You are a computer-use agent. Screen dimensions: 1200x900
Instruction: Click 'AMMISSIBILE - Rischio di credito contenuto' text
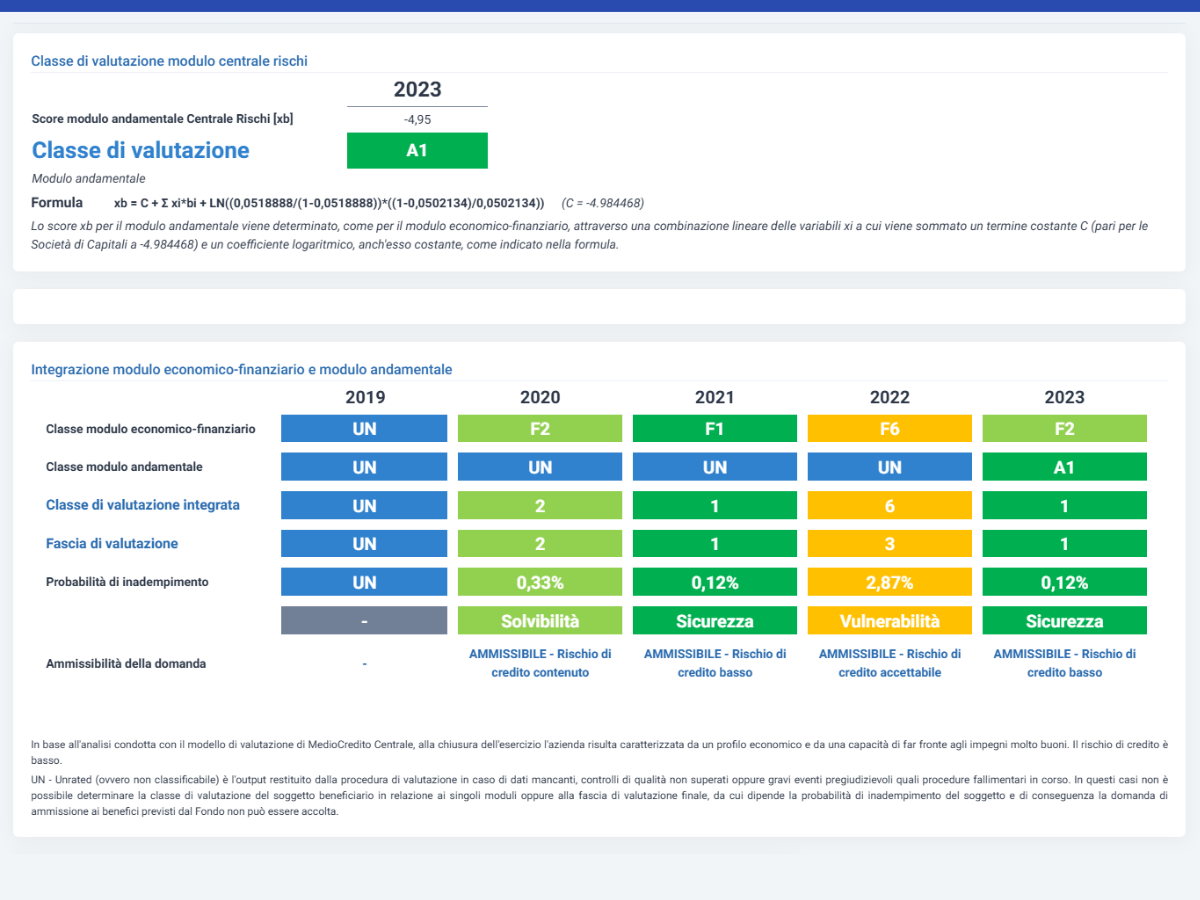point(540,663)
